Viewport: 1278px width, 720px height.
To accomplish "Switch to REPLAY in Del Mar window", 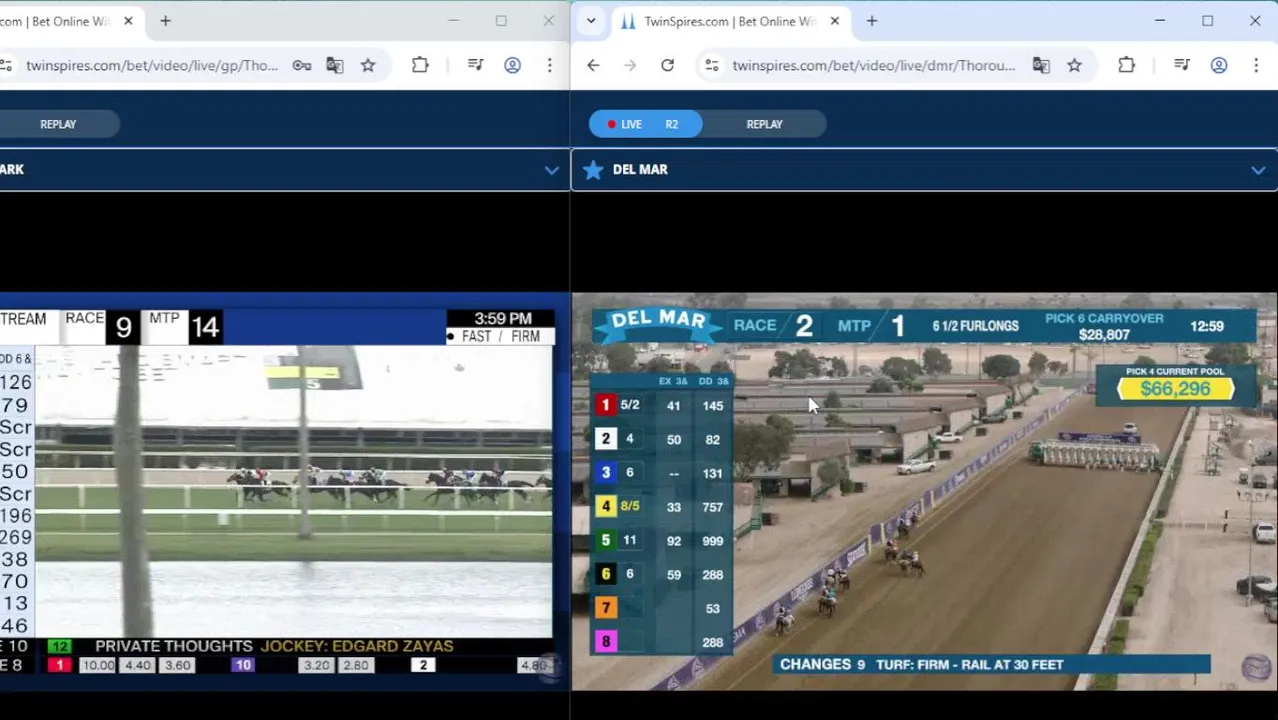I will pos(764,124).
